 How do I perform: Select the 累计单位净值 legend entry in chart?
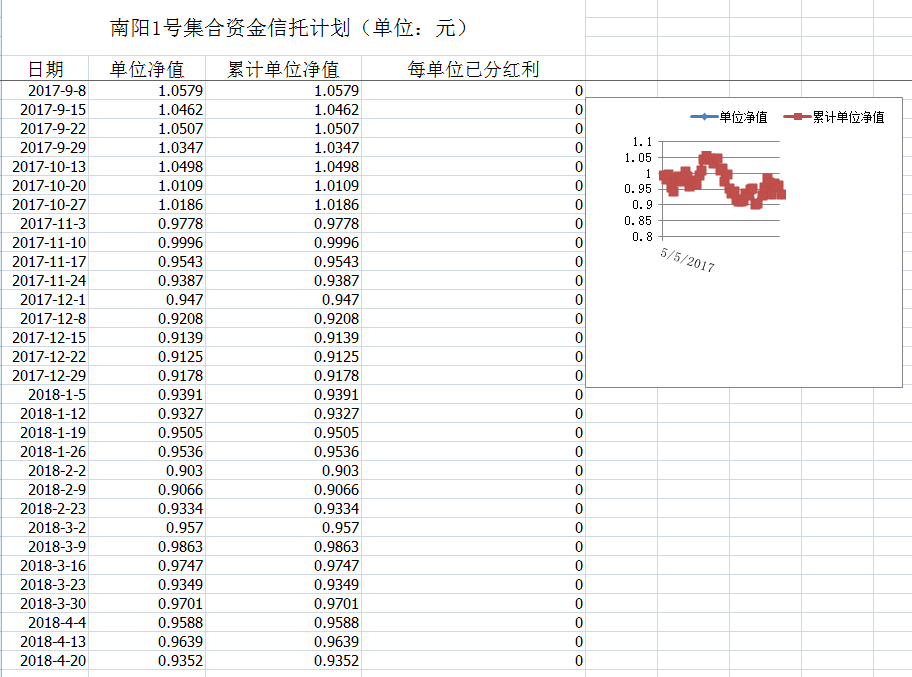point(836,117)
